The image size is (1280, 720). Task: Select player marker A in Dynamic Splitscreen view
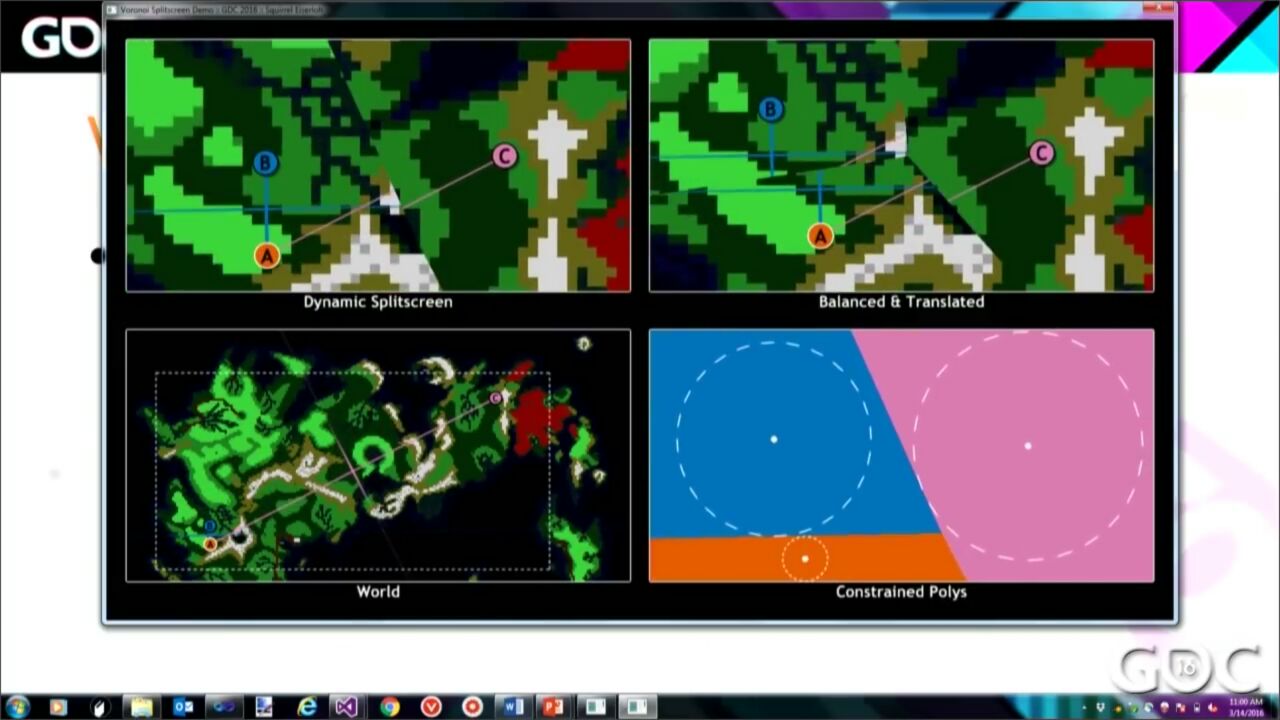266,256
